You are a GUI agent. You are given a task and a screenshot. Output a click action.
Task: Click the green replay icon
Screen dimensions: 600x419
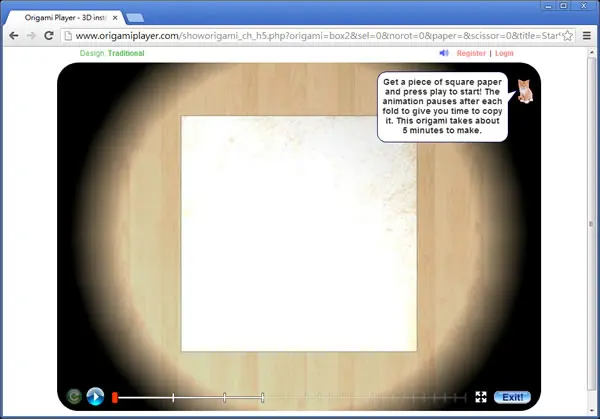point(74,396)
